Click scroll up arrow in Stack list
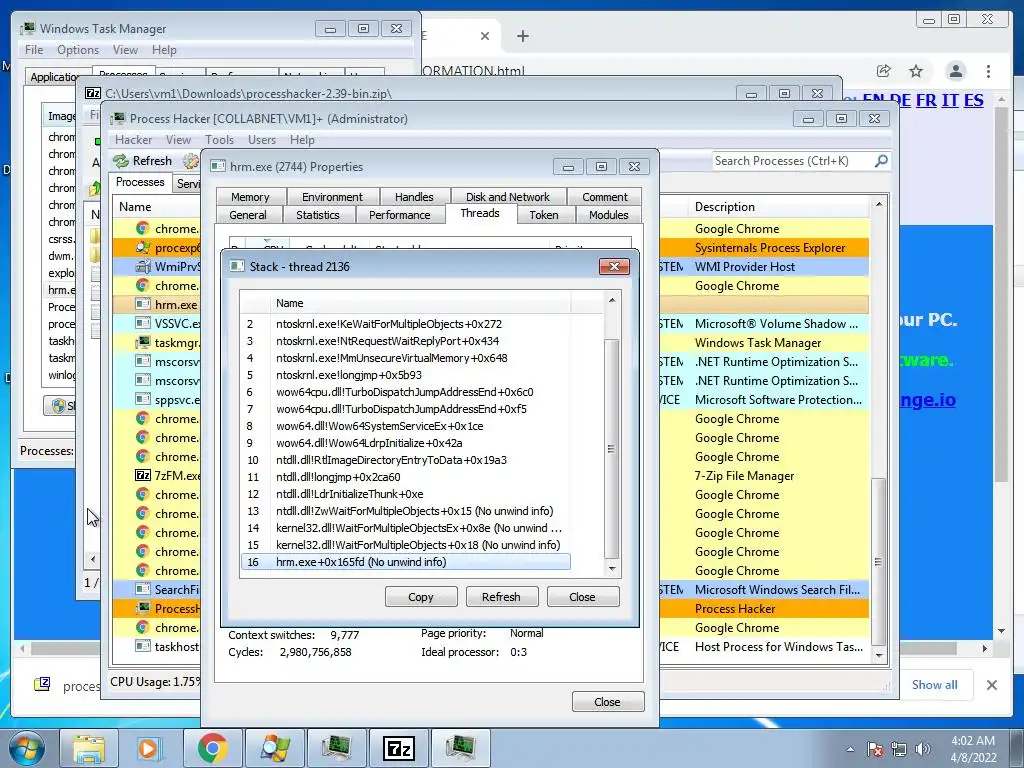The height and width of the screenshot is (768, 1024). pos(612,300)
